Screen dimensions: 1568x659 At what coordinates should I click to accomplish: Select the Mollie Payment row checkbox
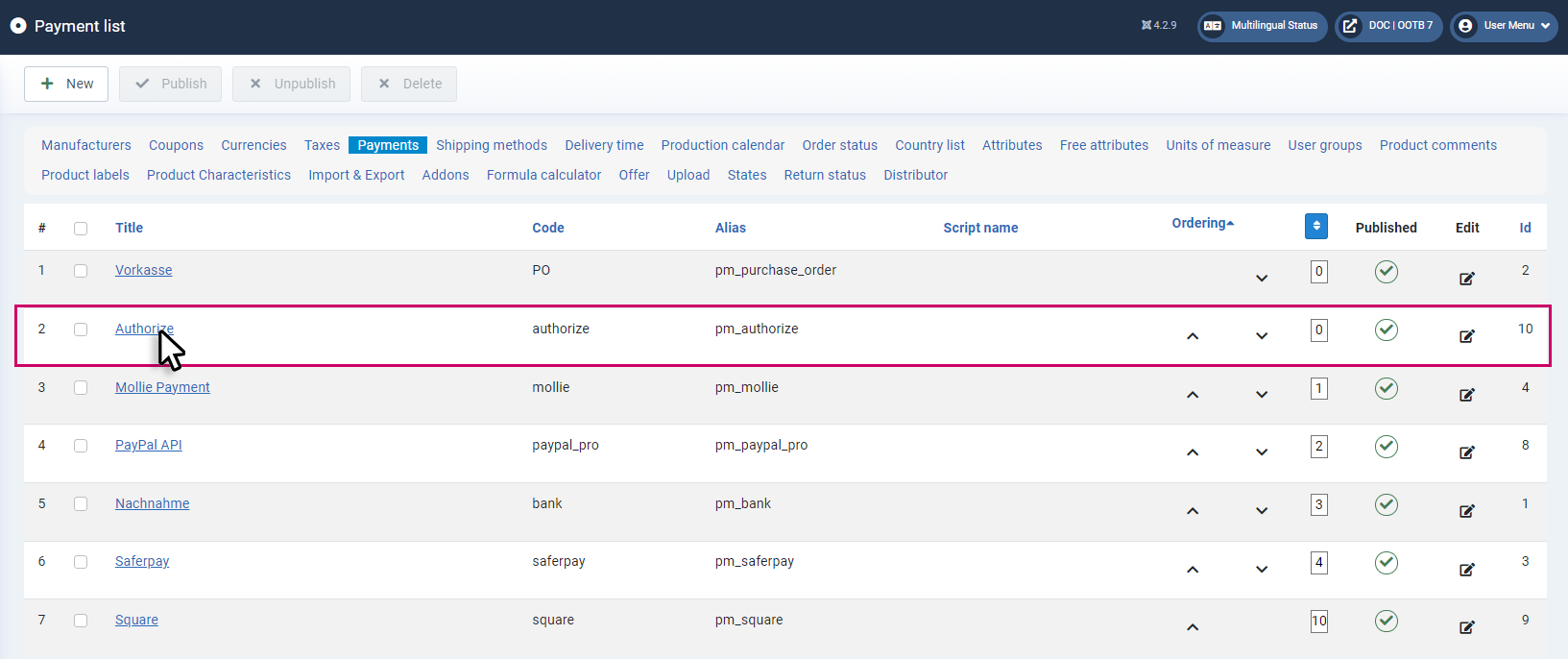81,388
